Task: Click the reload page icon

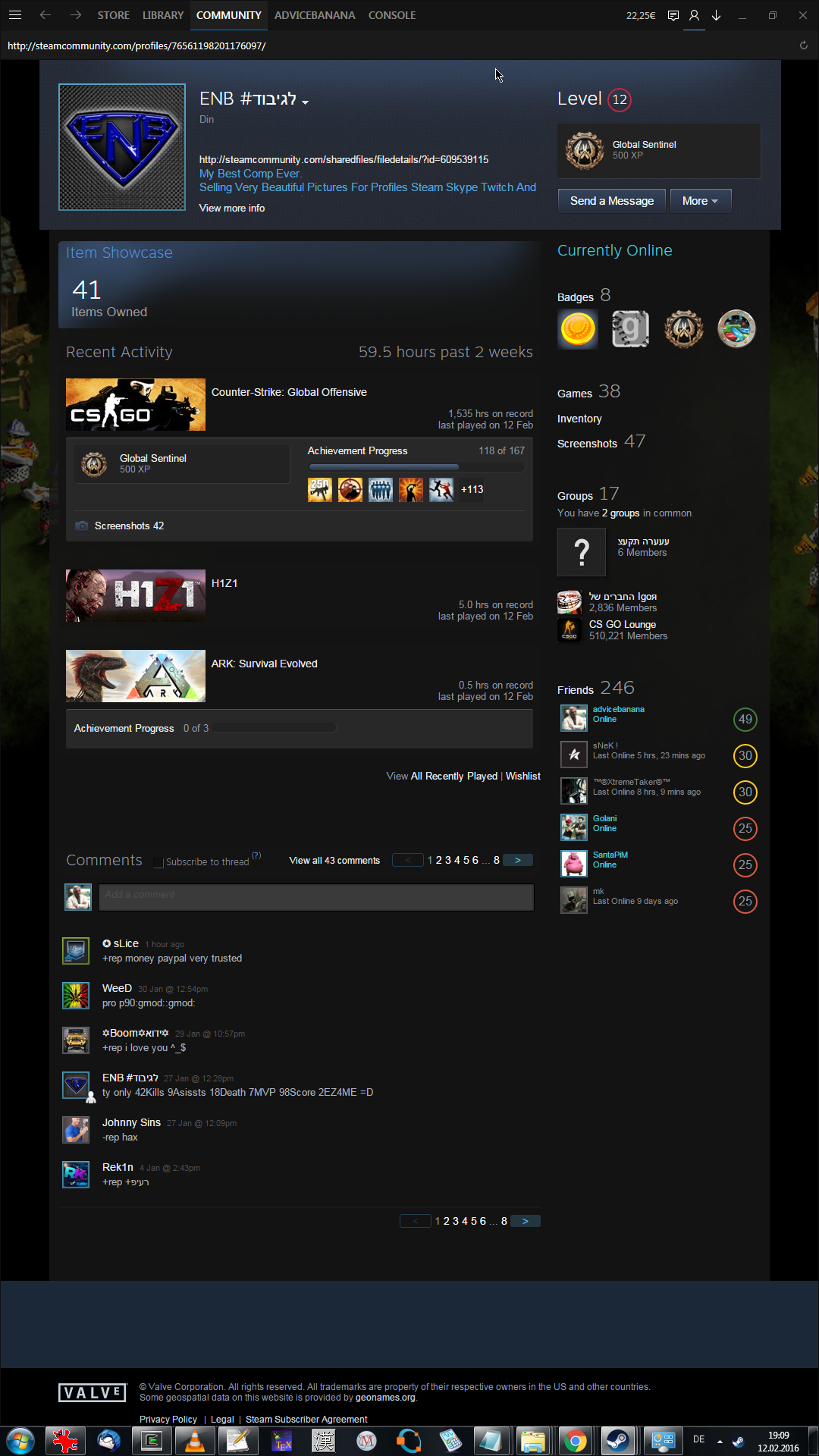Action: point(804,45)
